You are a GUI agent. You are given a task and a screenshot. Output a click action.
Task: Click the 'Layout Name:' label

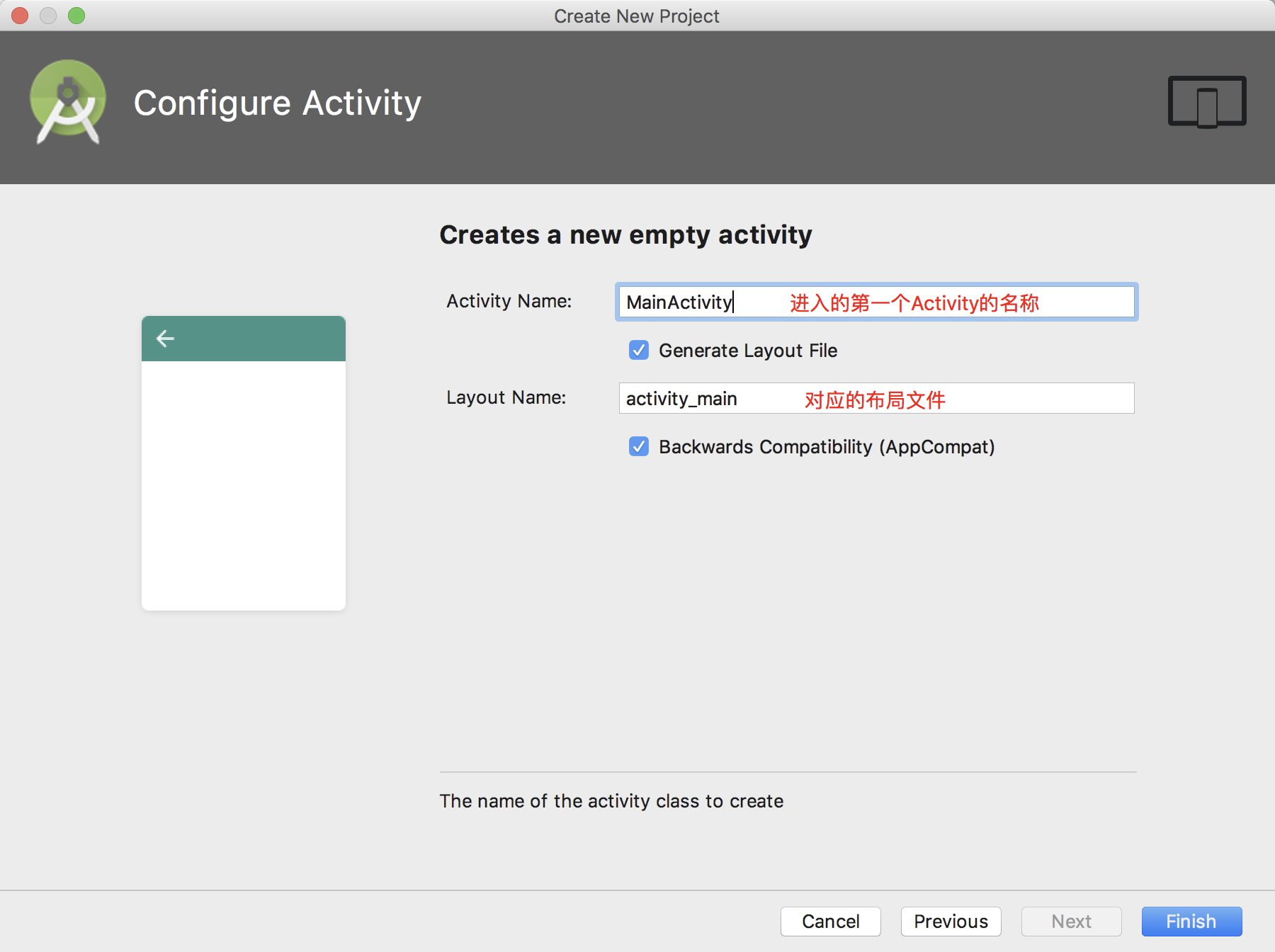(506, 397)
